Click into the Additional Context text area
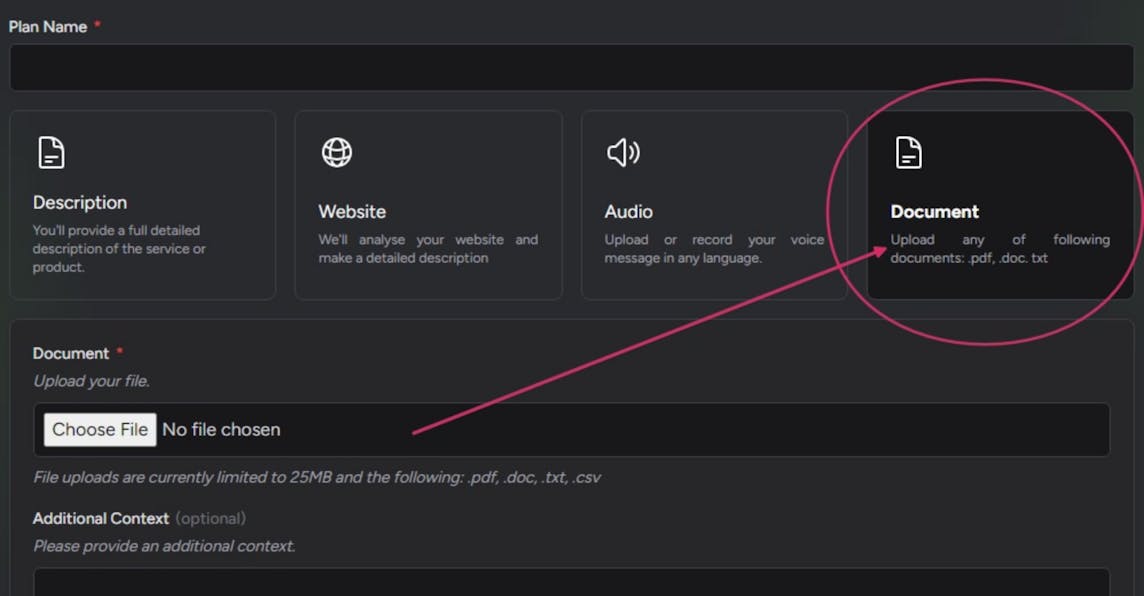Image resolution: width=1144 pixels, height=596 pixels. click(x=571, y=582)
